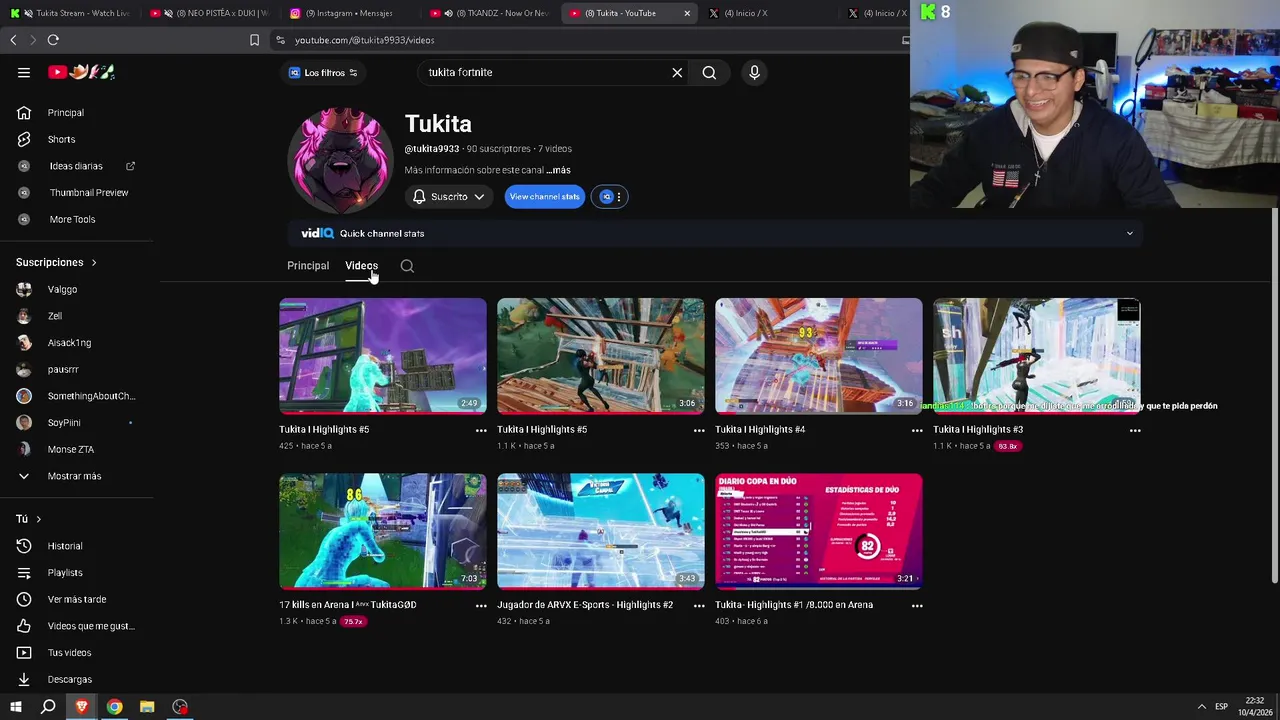
Task: Close the Tukita YouTube browser tab
Action: (687, 13)
